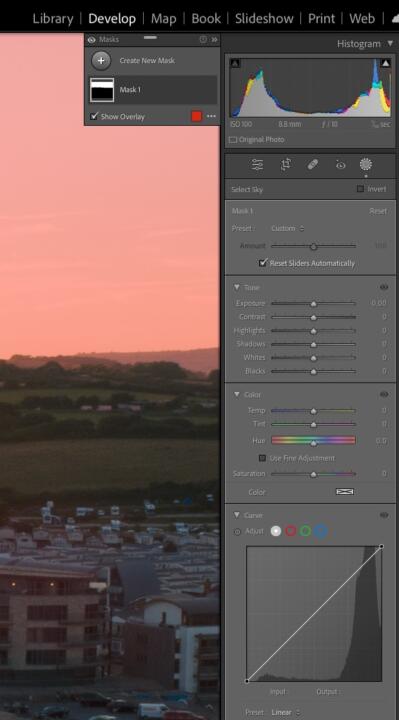Toggle Reset Sliders Automatically checkbox

click(263, 263)
